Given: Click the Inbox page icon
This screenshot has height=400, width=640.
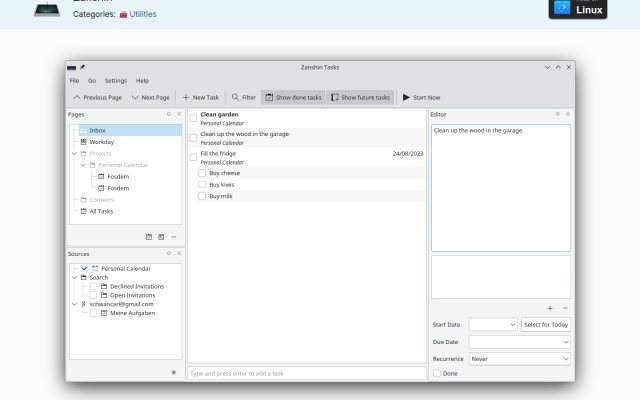Looking at the screenshot, I should 84,131.
